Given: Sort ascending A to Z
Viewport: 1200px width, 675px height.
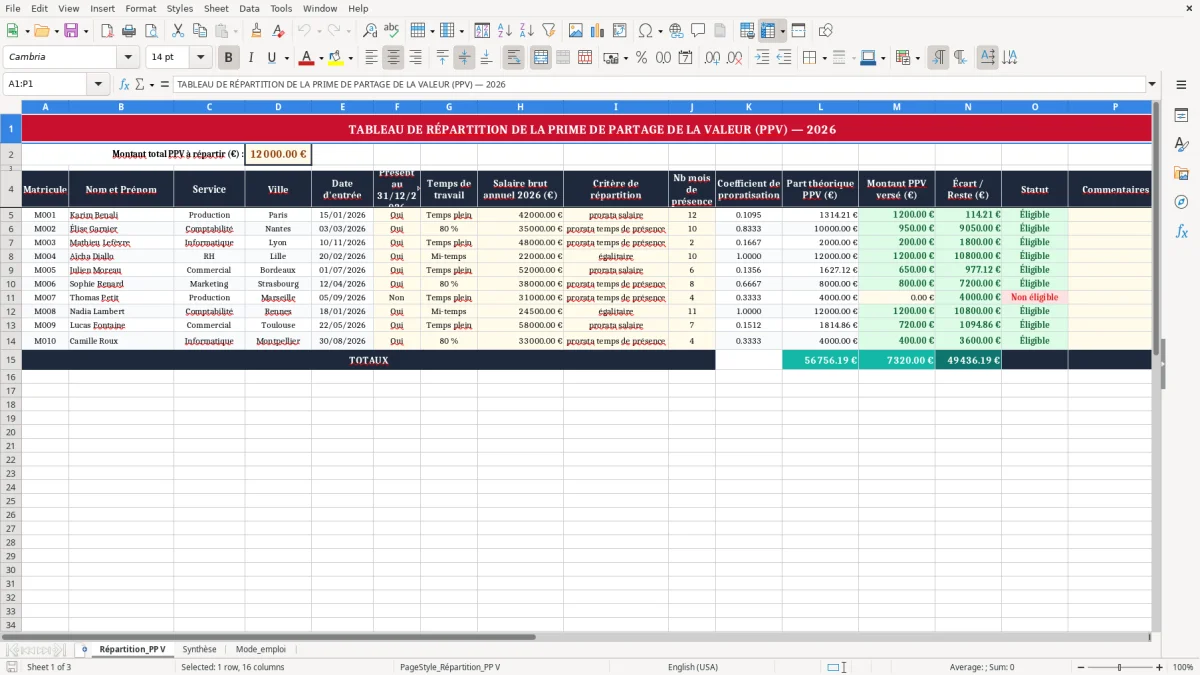Looking at the screenshot, I should [504, 31].
